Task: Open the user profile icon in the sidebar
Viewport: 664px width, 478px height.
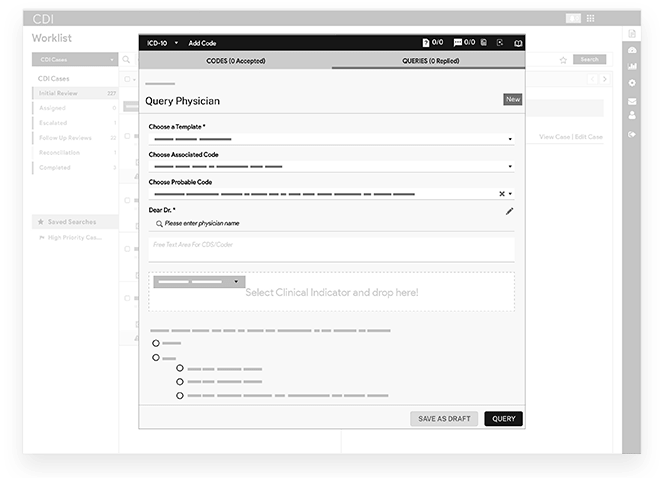Action: [632, 115]
